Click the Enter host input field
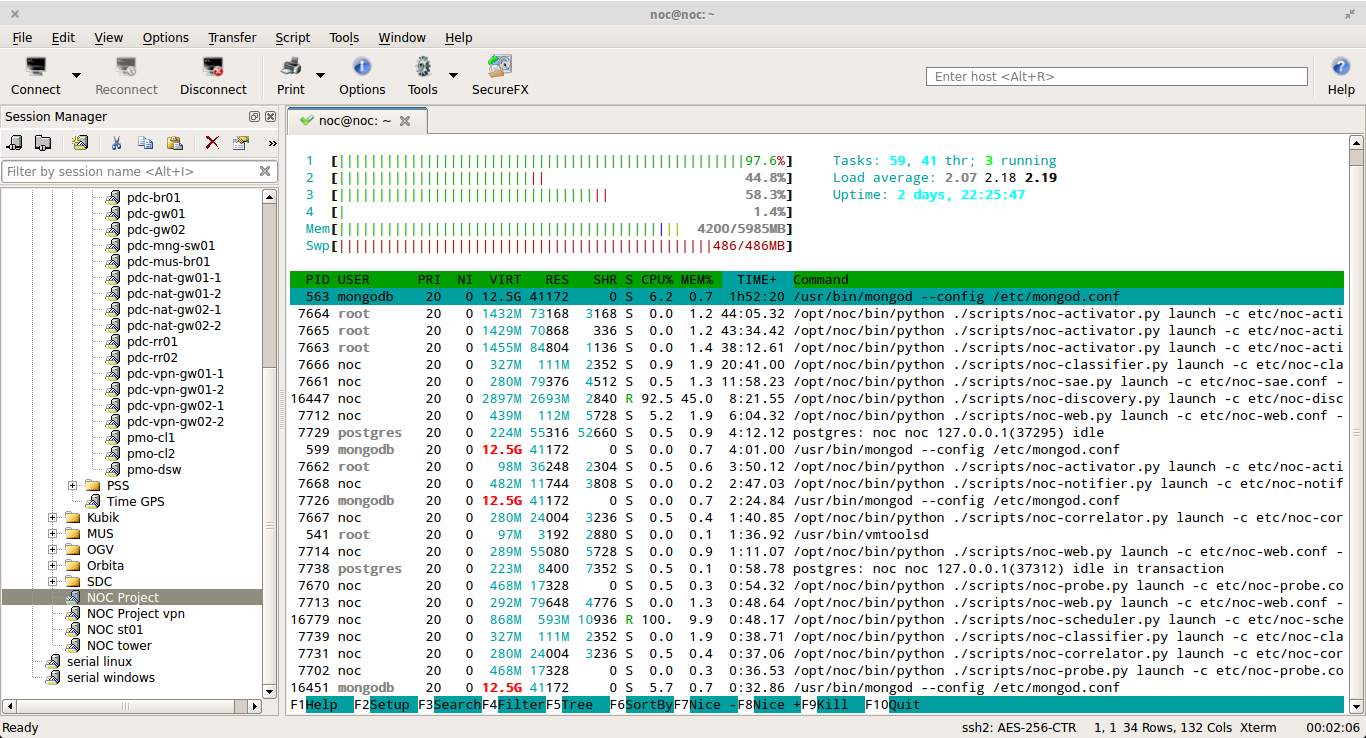Image resolution: width=1366 pixels, height=738 pixels. click(1117, 76)
